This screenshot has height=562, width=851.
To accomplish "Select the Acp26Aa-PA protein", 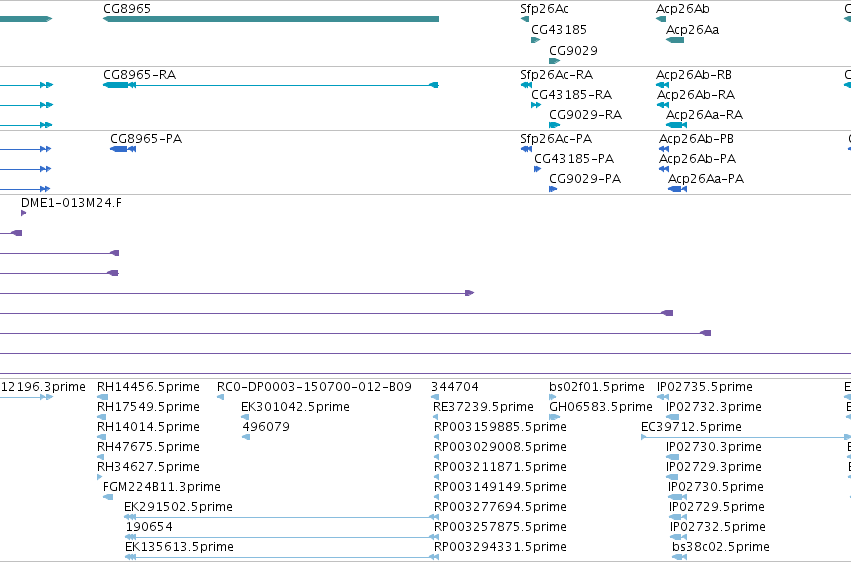I will 677,189.
